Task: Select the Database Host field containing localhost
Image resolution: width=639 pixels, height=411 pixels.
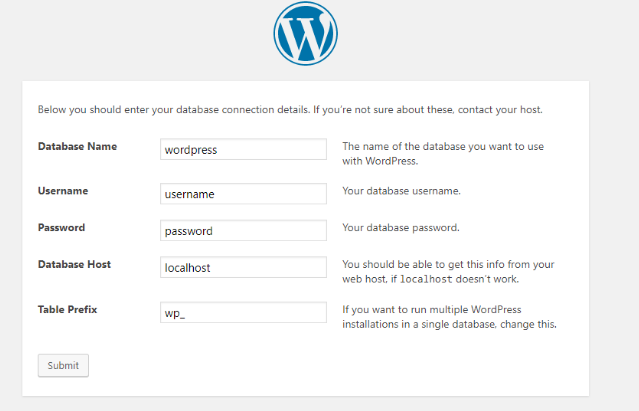Action: pyautogui.click(x=243, y=267)
